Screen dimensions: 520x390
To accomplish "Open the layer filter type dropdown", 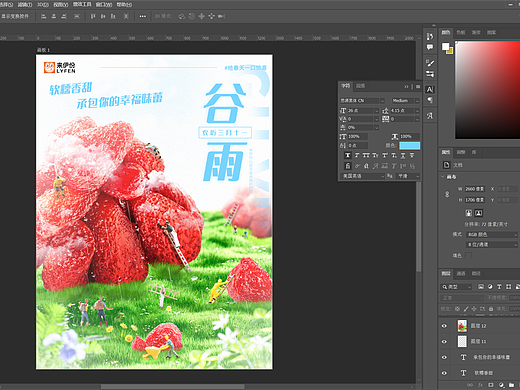I will 457,287.
